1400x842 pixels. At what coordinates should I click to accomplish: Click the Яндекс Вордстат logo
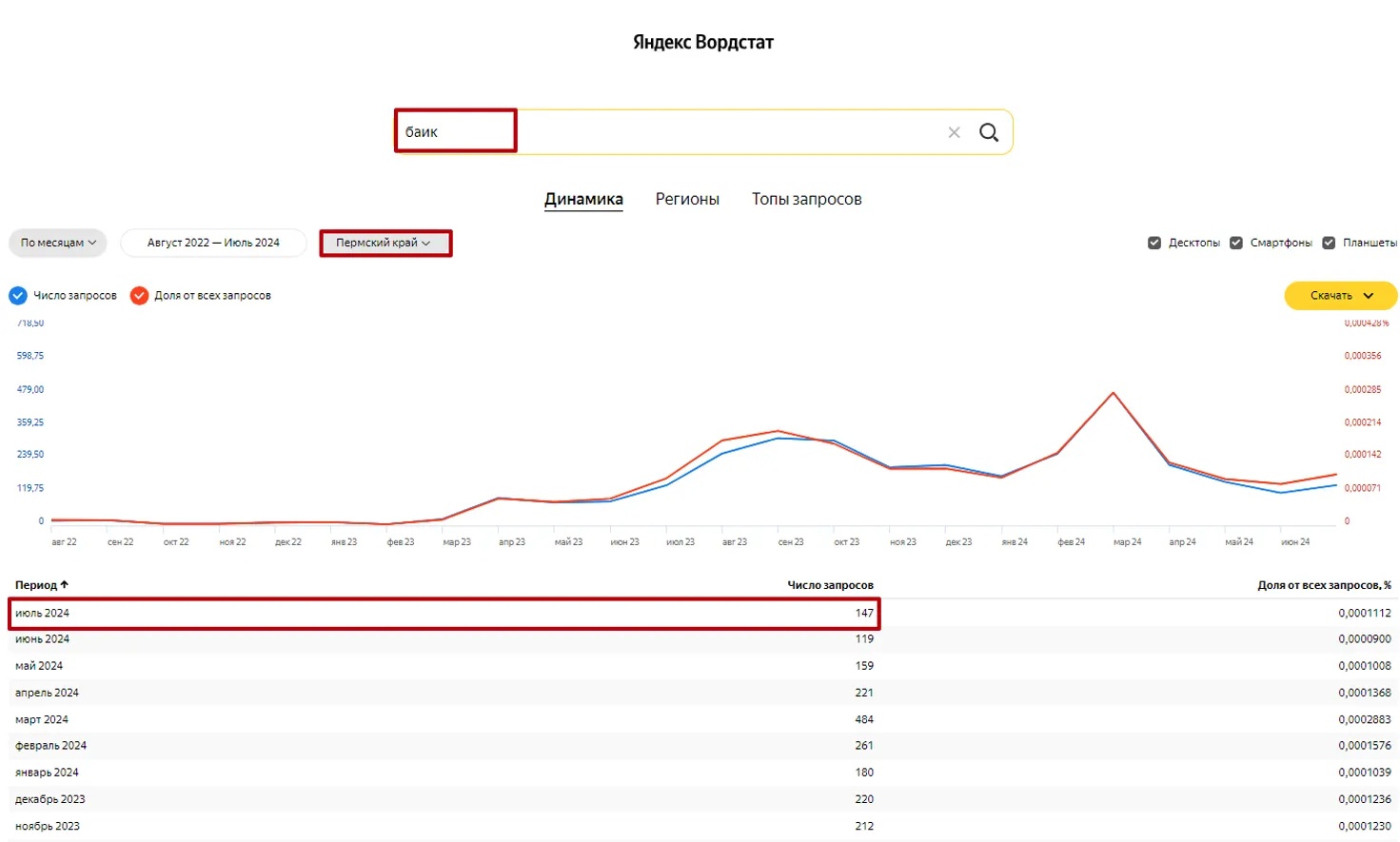[x=702, y=42]
